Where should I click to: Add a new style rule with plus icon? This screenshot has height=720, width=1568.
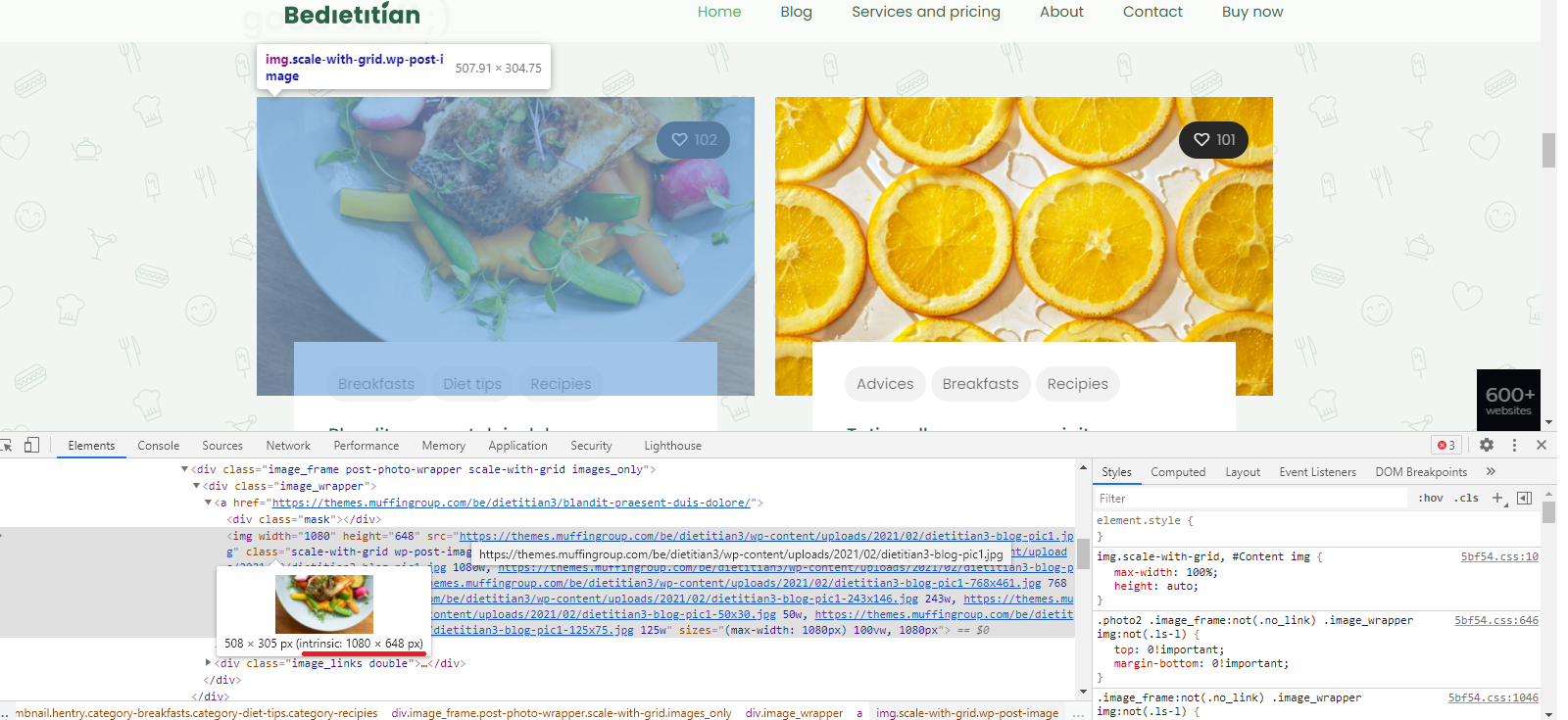pyautogui.click(x=1497, y=498)
